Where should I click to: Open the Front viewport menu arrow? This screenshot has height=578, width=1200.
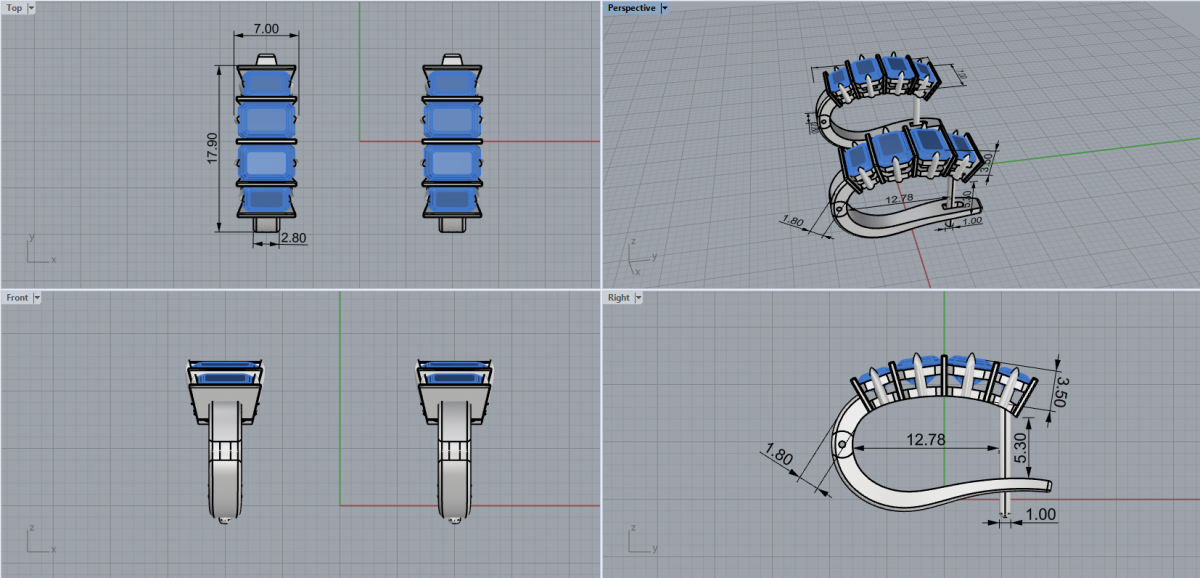coord(37,297)
